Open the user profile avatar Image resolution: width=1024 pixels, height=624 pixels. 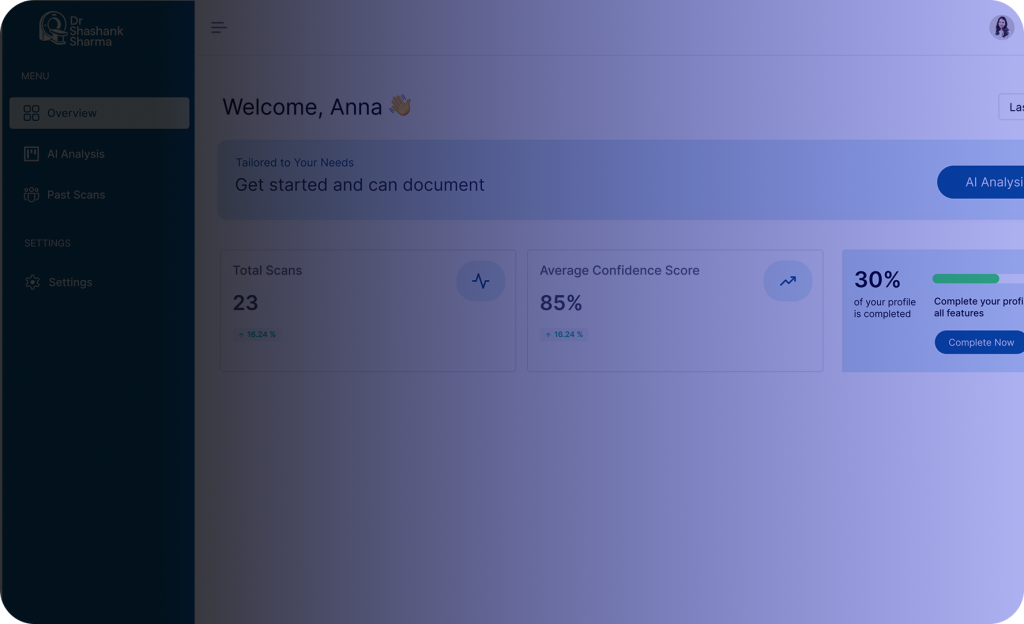(1001, 27)
